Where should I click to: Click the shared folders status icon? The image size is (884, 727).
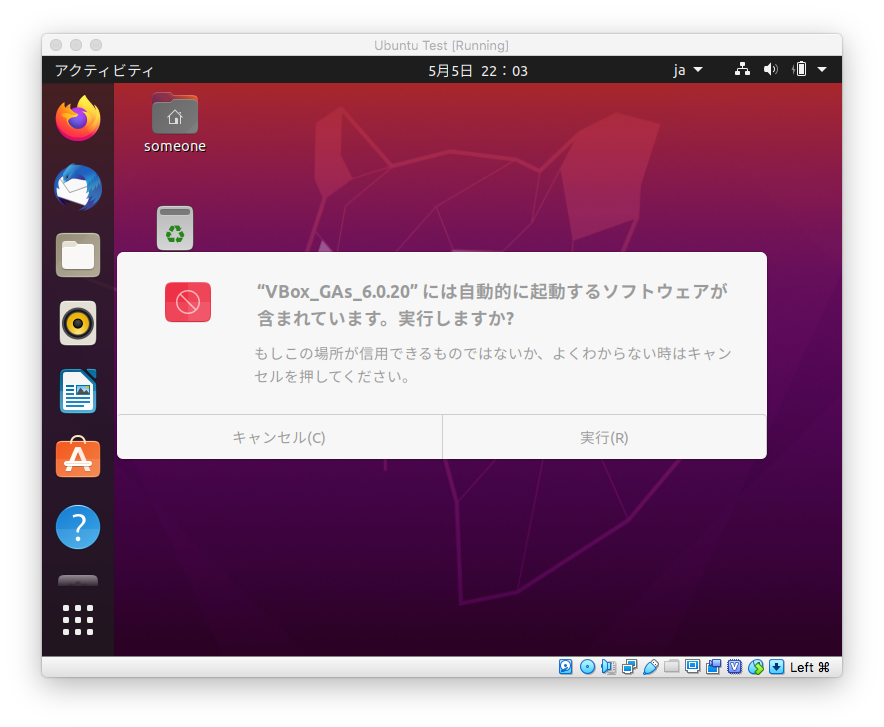pos(671,666)
